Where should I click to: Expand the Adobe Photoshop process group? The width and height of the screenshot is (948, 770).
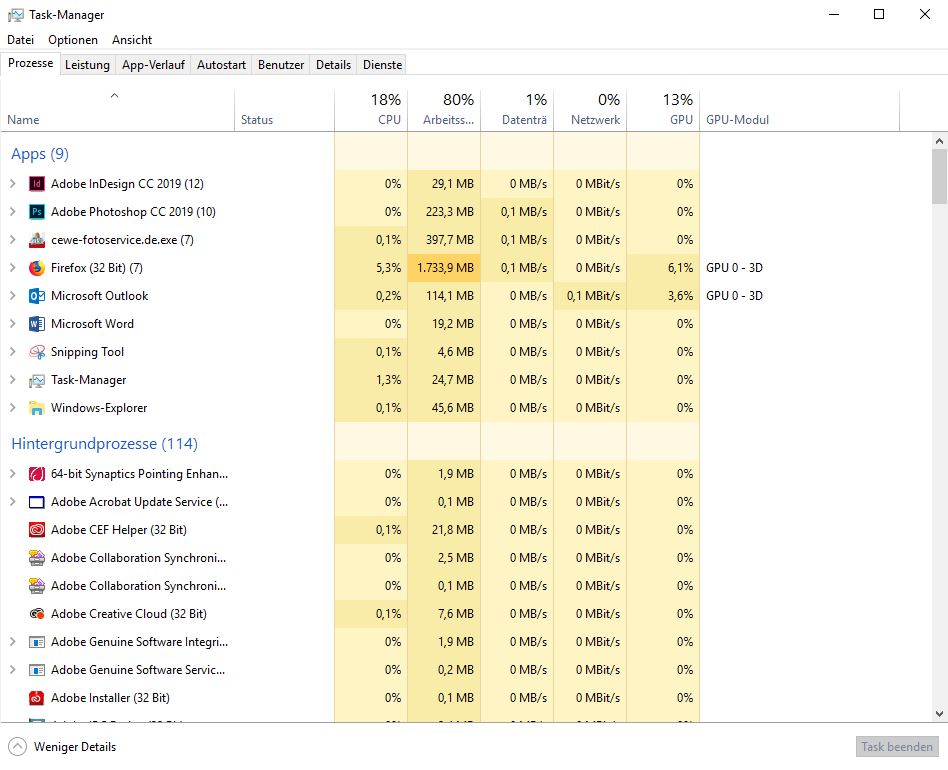tap(13, 212)
